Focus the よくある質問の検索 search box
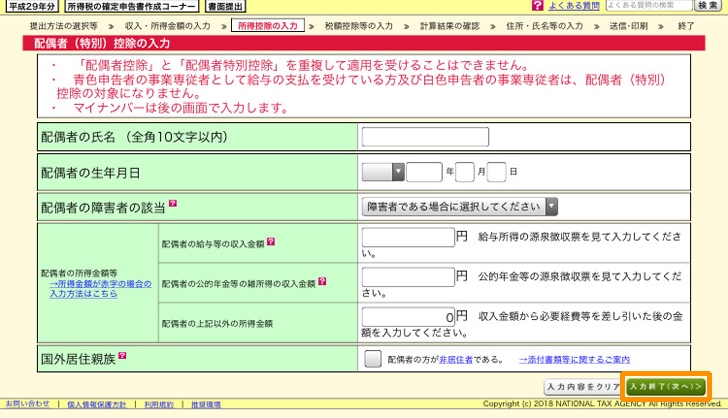 [x=649, y=6]
